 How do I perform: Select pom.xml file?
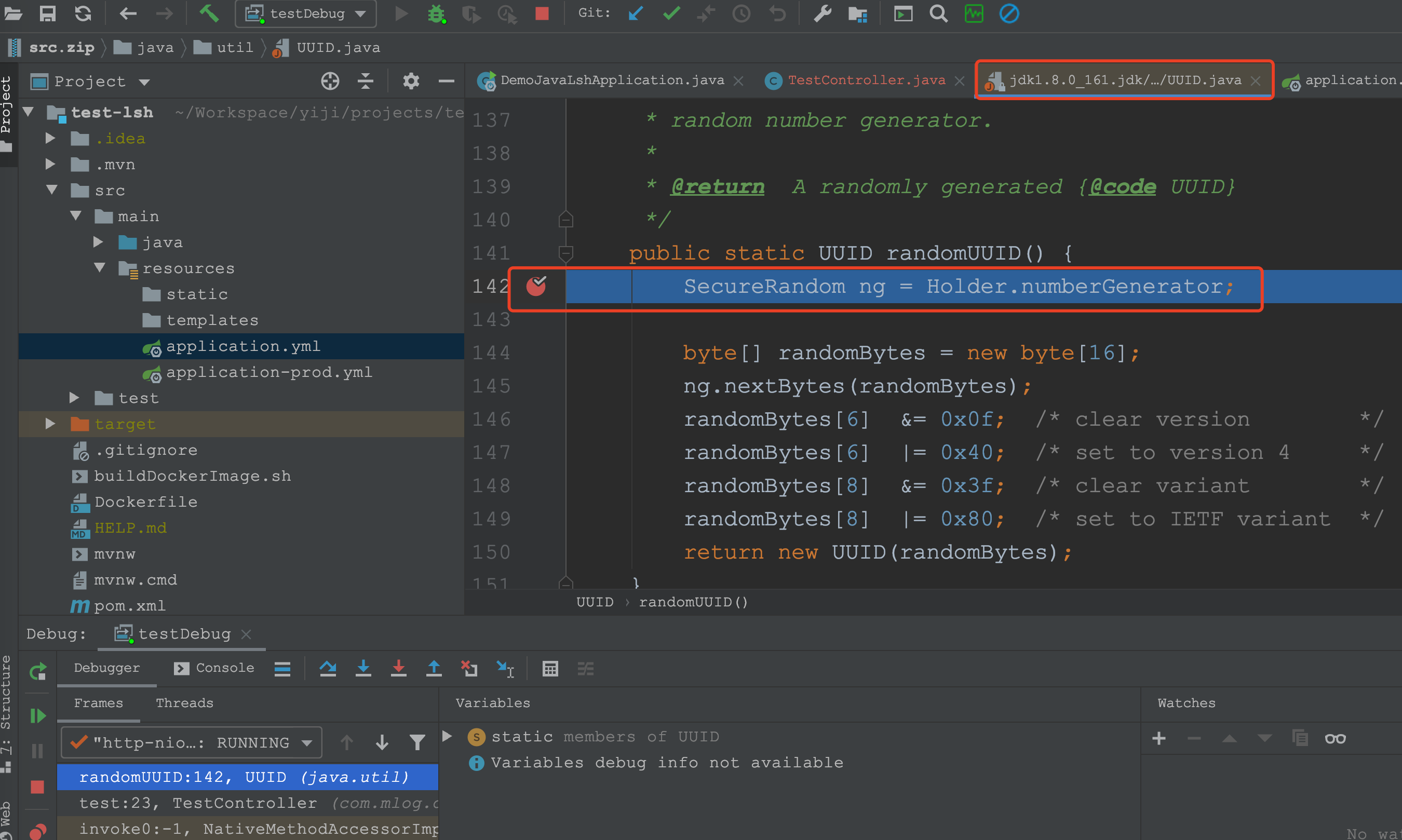tap(118, 606)
